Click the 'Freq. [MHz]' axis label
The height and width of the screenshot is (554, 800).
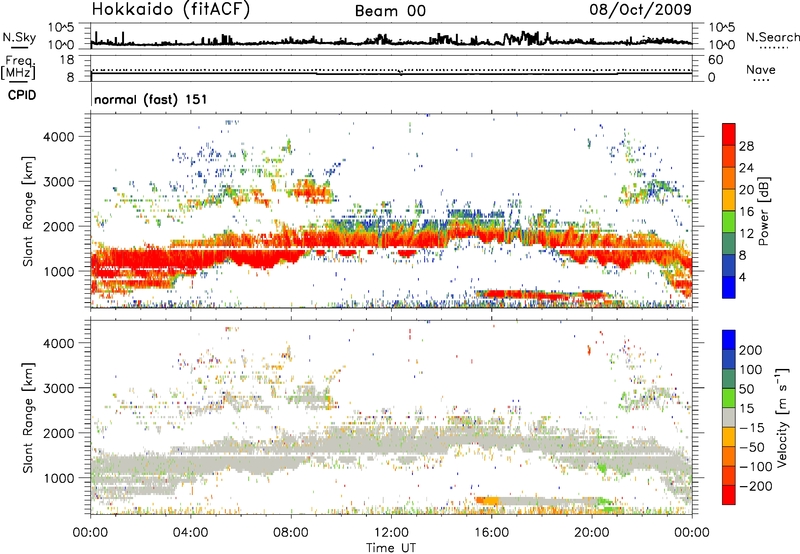coord(18,68)
